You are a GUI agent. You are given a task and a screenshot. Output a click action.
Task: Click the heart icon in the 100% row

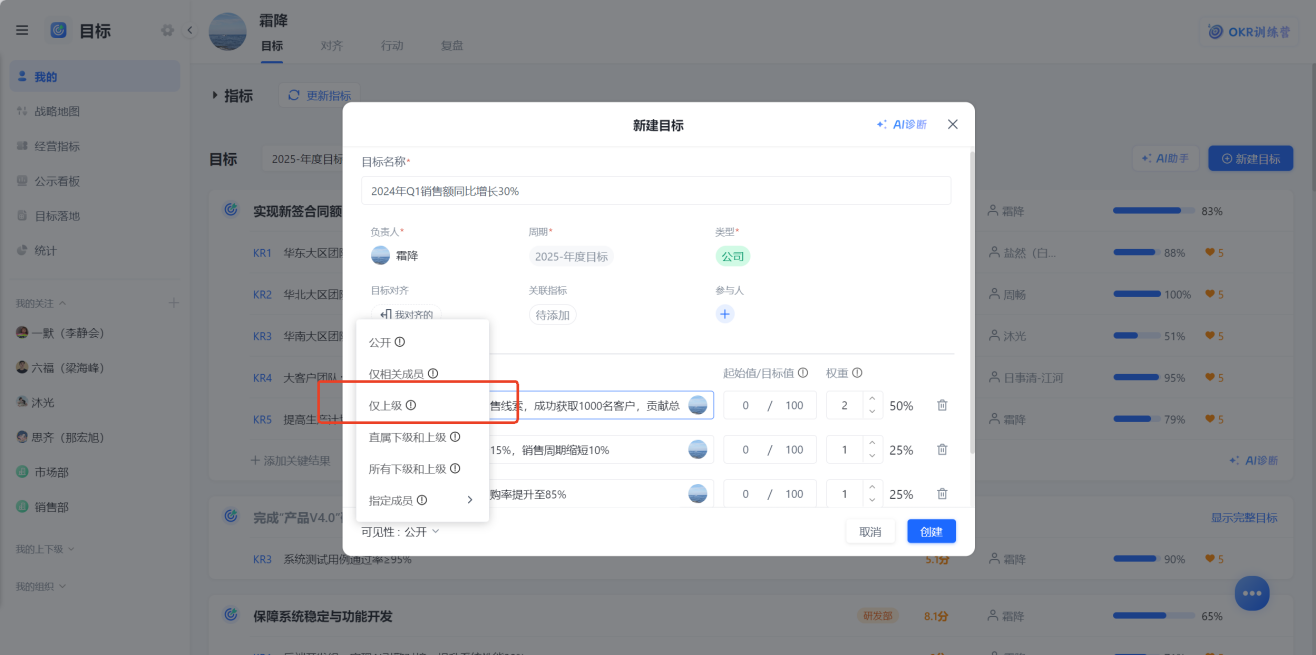[1210, 294]
